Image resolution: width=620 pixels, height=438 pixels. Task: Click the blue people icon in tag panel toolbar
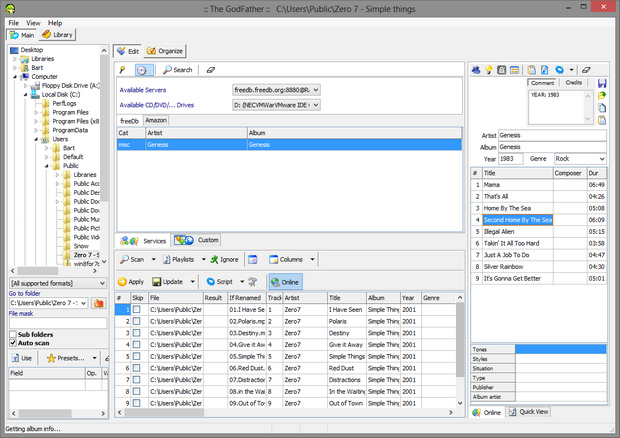click(476, 70)
